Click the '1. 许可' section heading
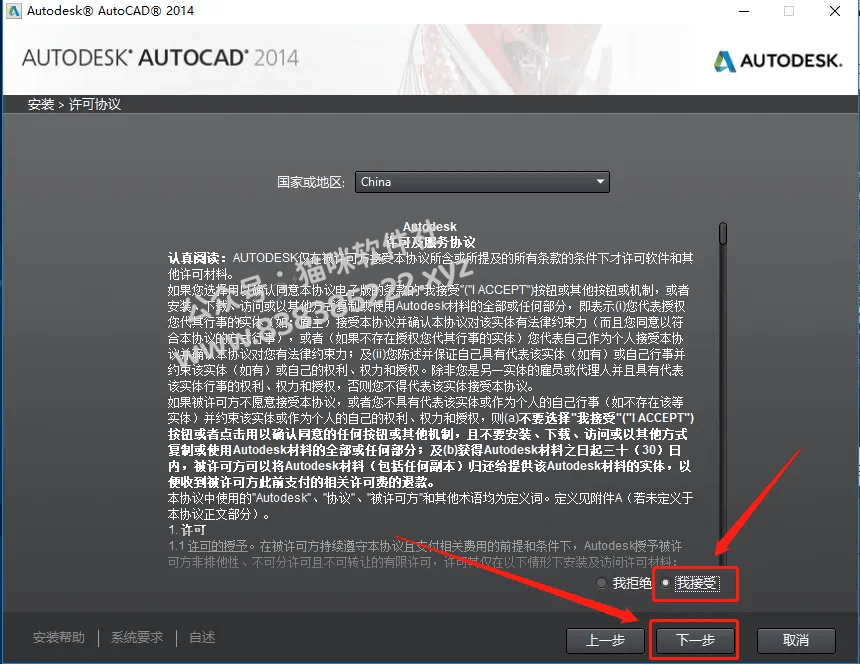 coord(187,530)
